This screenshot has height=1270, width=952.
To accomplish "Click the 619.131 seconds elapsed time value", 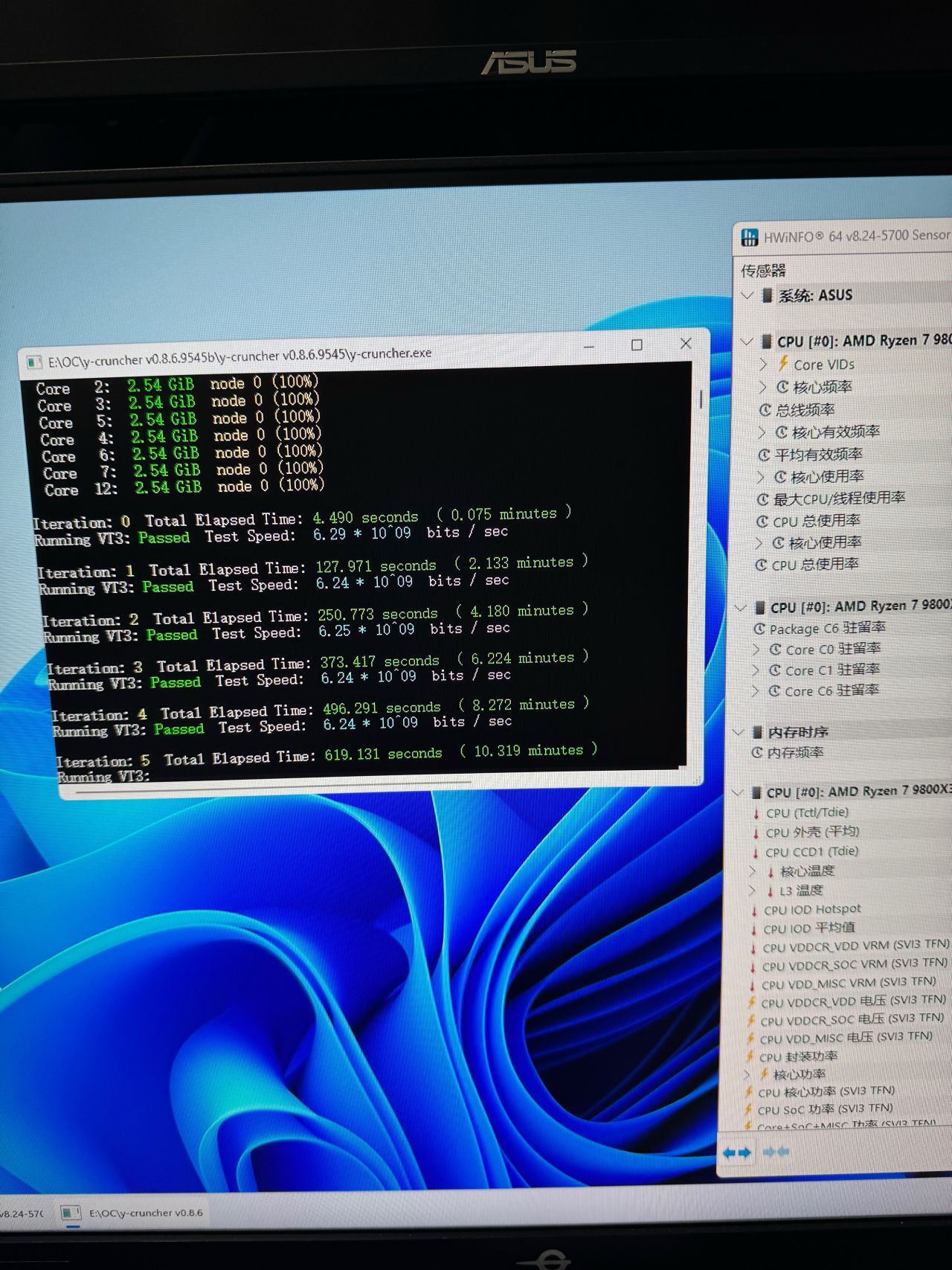I will point(383,754).
